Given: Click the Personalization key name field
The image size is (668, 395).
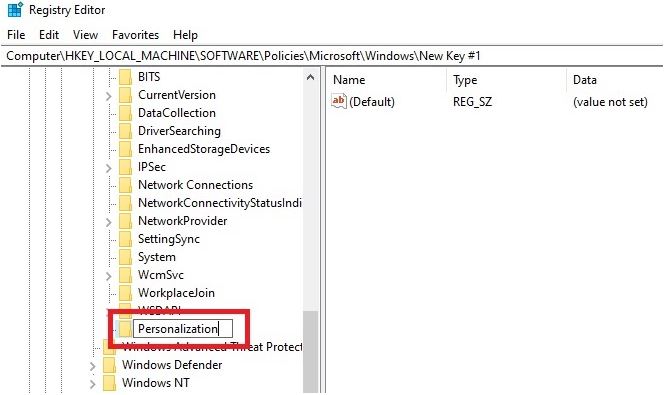Looking at the screenshot, I should [183, 329].
